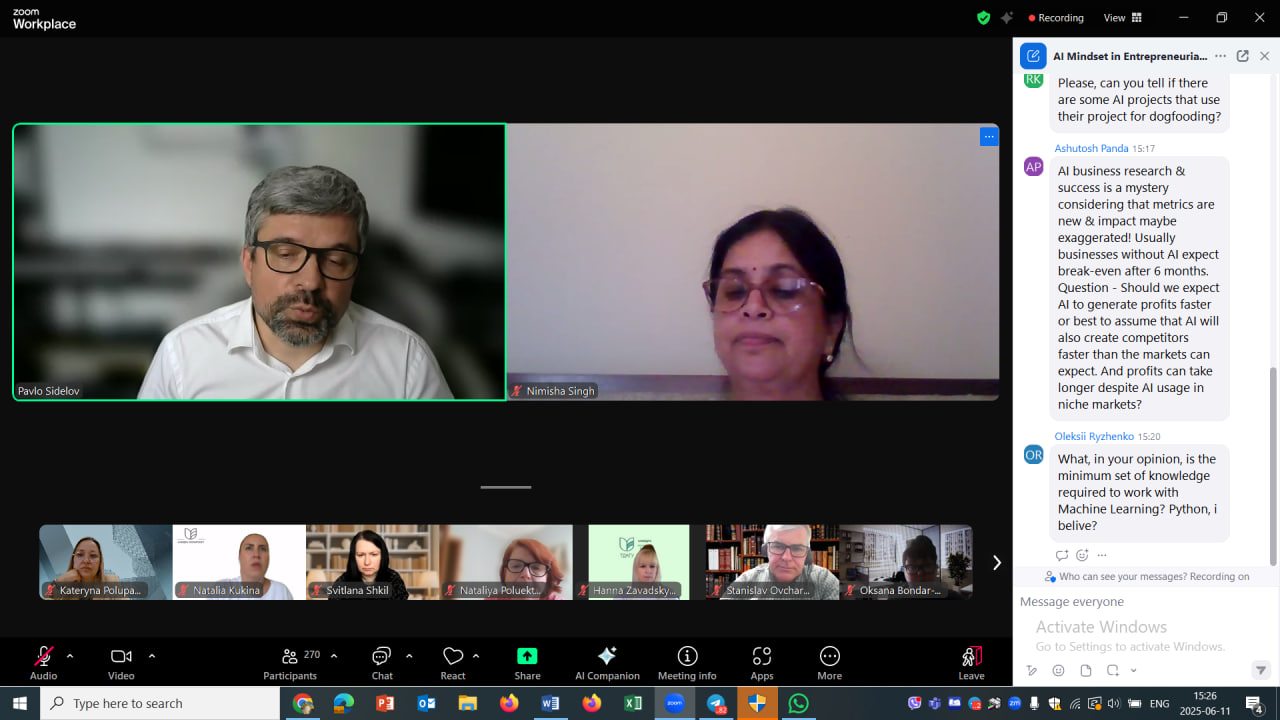Click the Leave meeting button
Image resolution: width=1280 pixels, height=720 pixels.
click(971, 662)
